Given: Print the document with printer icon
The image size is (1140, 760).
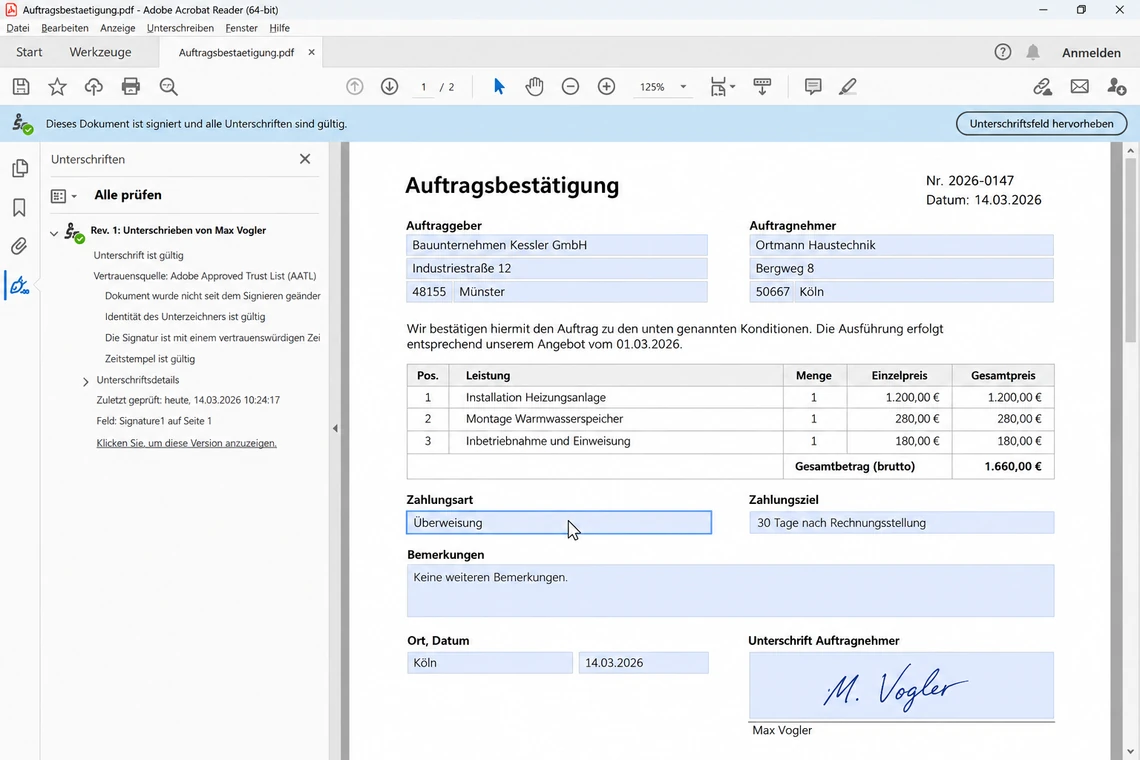Looking at the screenshot, I should click(x=131, y=87).
